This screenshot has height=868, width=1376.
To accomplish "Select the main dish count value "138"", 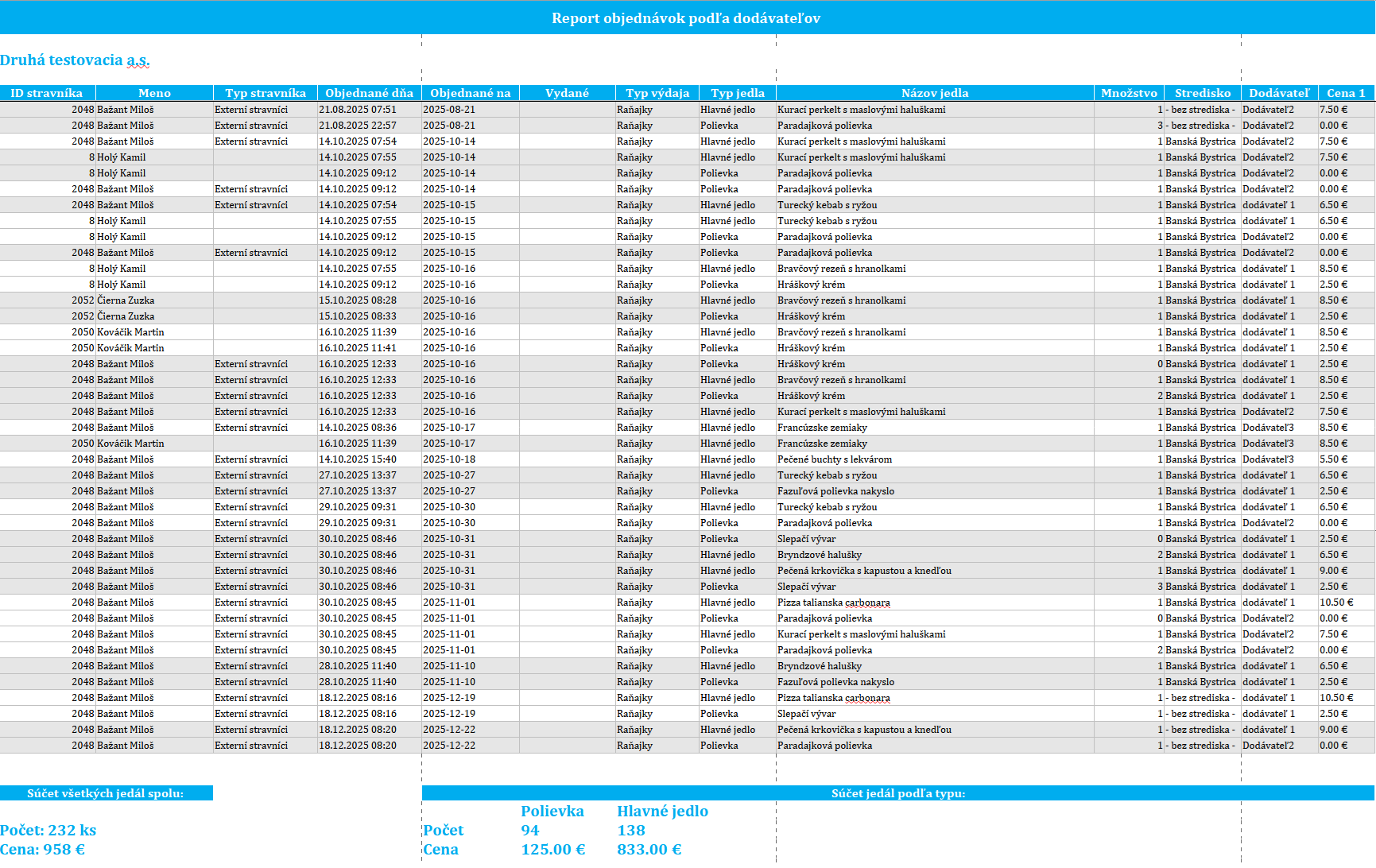I will pos(631,831).
